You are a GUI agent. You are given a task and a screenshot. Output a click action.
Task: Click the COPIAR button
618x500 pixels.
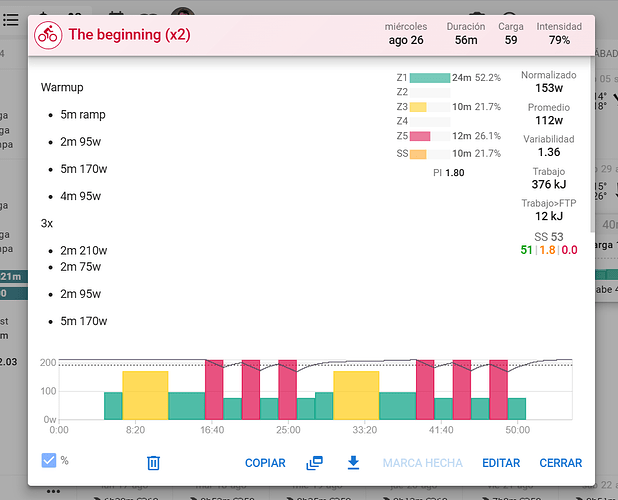tap(265, 463)
